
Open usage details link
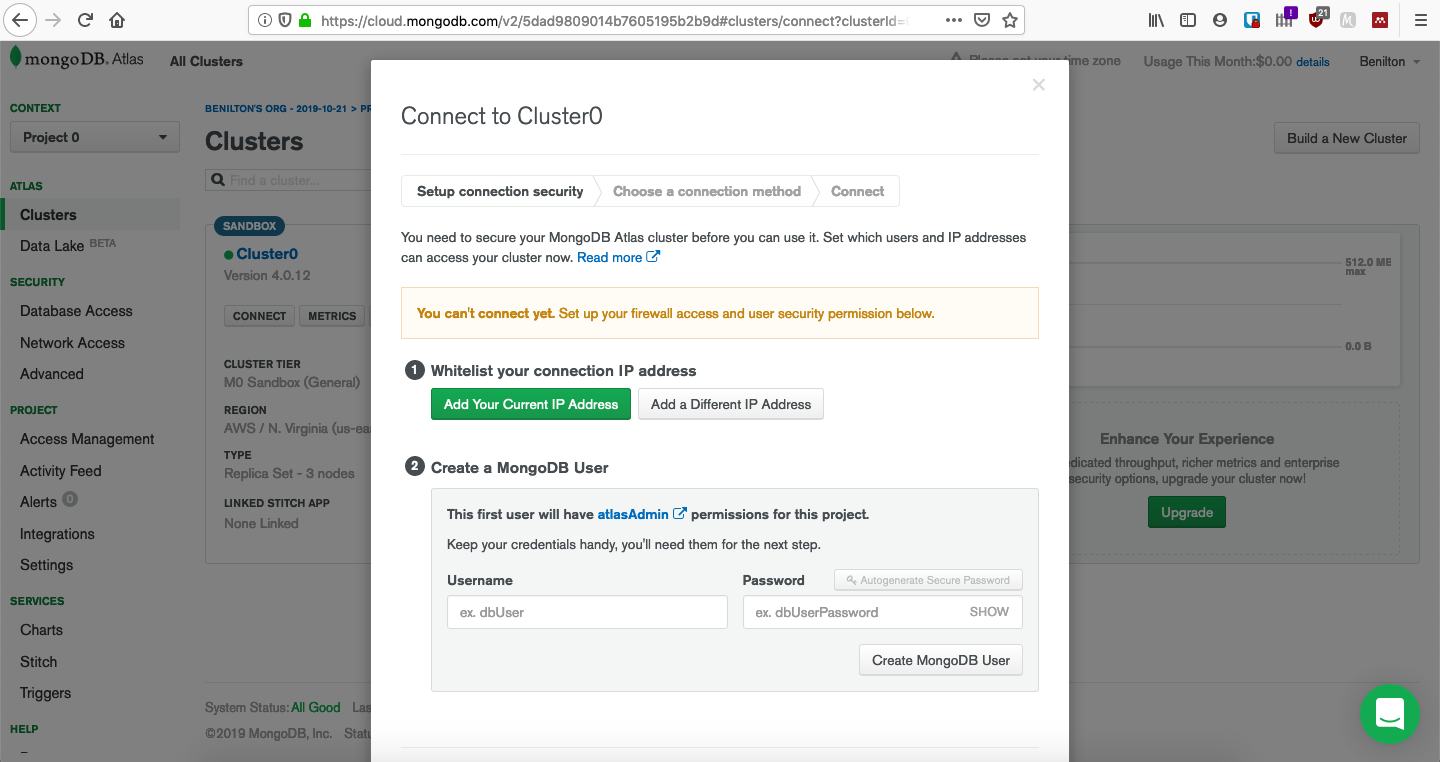point(1313,62)
